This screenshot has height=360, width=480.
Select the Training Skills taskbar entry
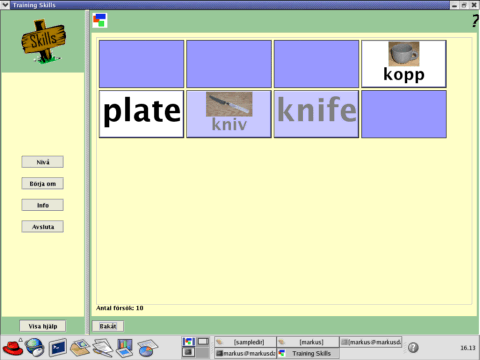click(308, 353)
